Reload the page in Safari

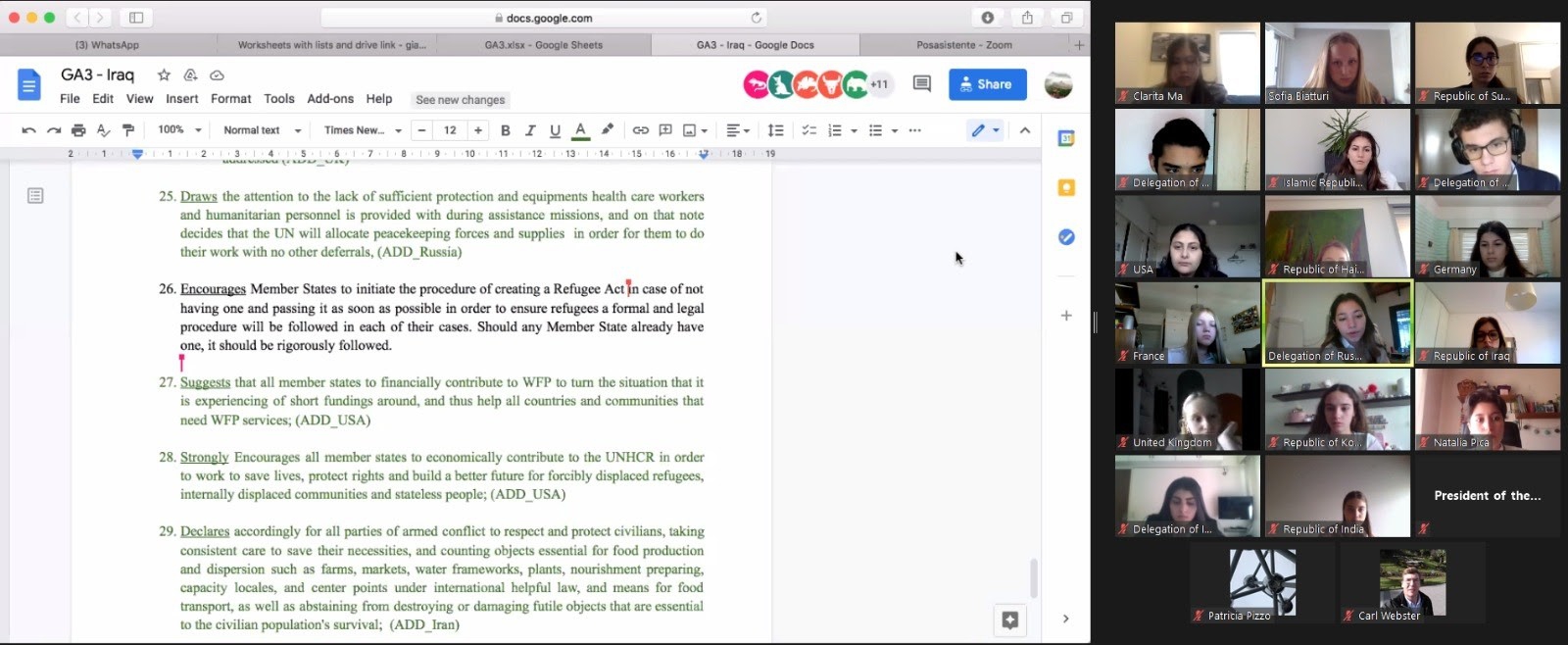pyautogui.click(x=757, y=18)
